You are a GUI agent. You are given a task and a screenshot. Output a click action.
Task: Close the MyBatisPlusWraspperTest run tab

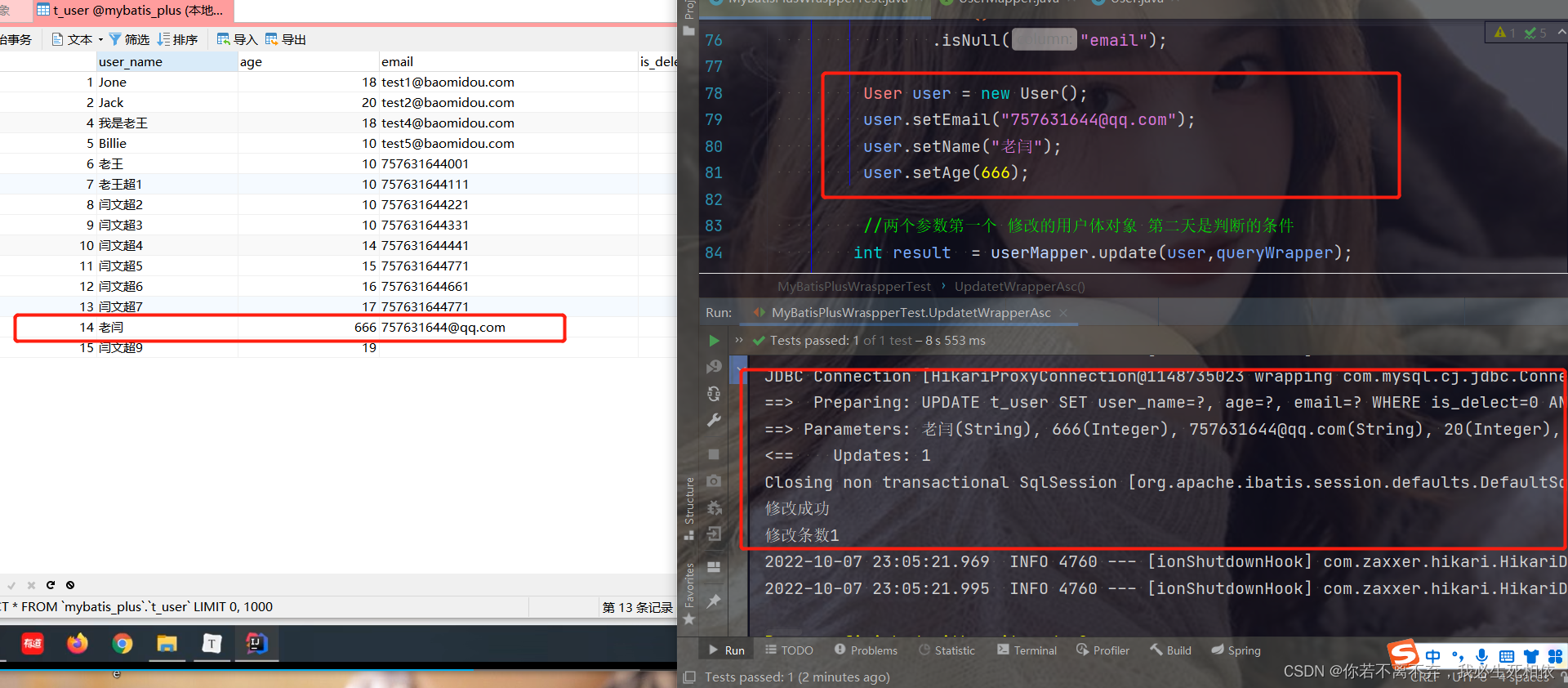point(1063,313)
